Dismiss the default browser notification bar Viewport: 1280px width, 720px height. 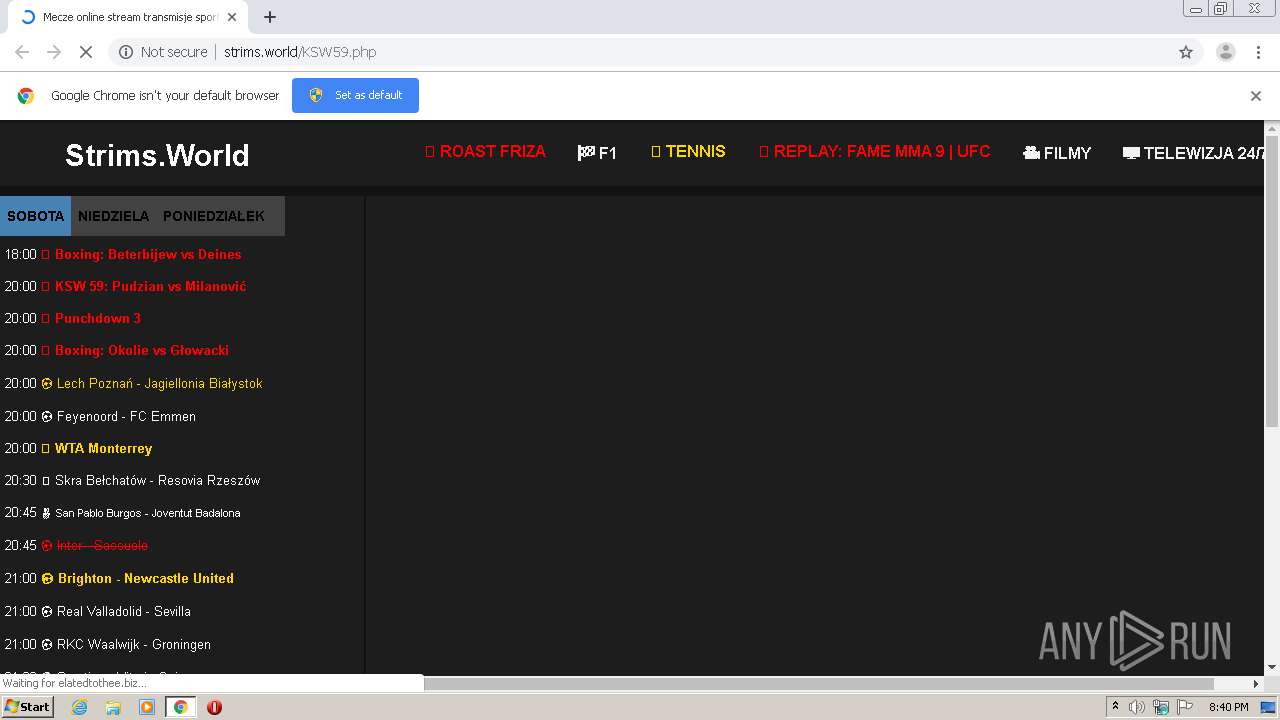(1256, 96)
